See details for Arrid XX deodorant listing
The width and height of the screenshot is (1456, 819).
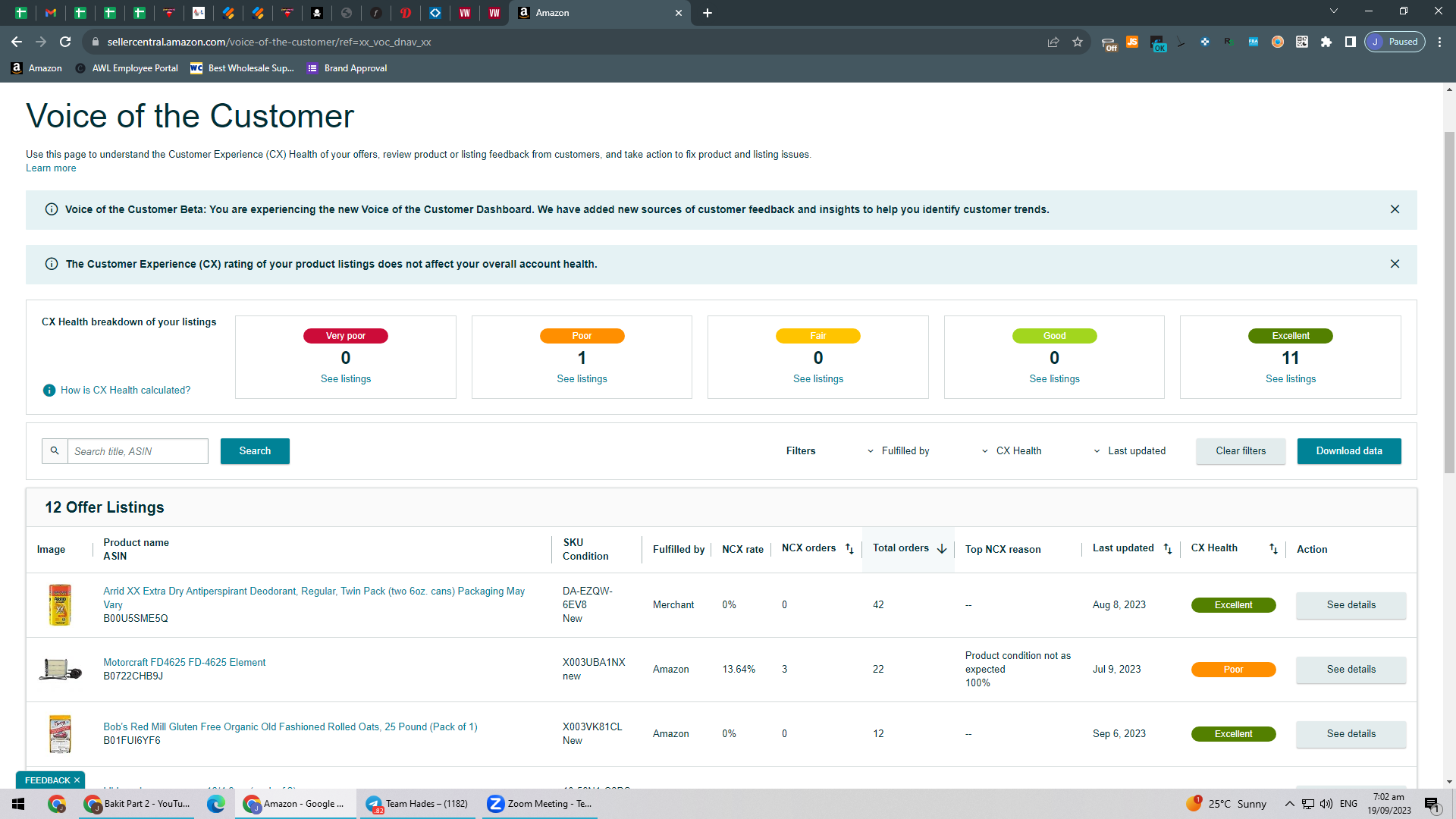click(1351, 605)
